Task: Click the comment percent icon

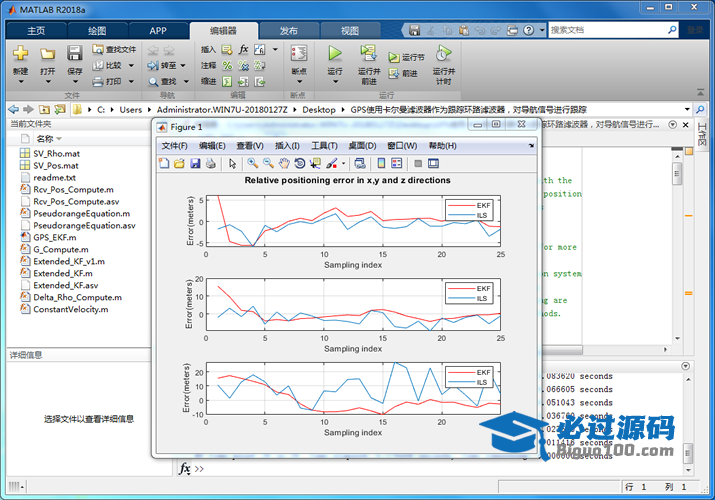Action: 227,66
